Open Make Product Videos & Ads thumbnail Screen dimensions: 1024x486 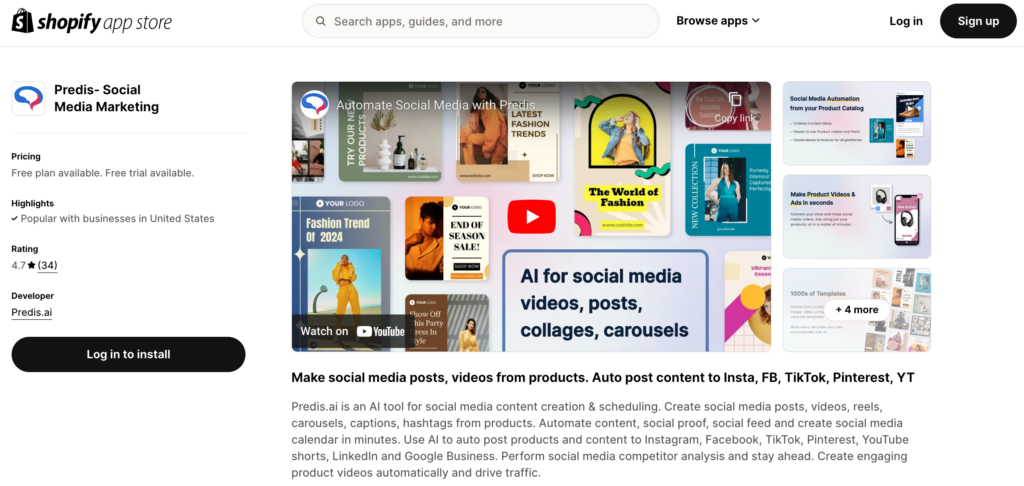[857, 216]
